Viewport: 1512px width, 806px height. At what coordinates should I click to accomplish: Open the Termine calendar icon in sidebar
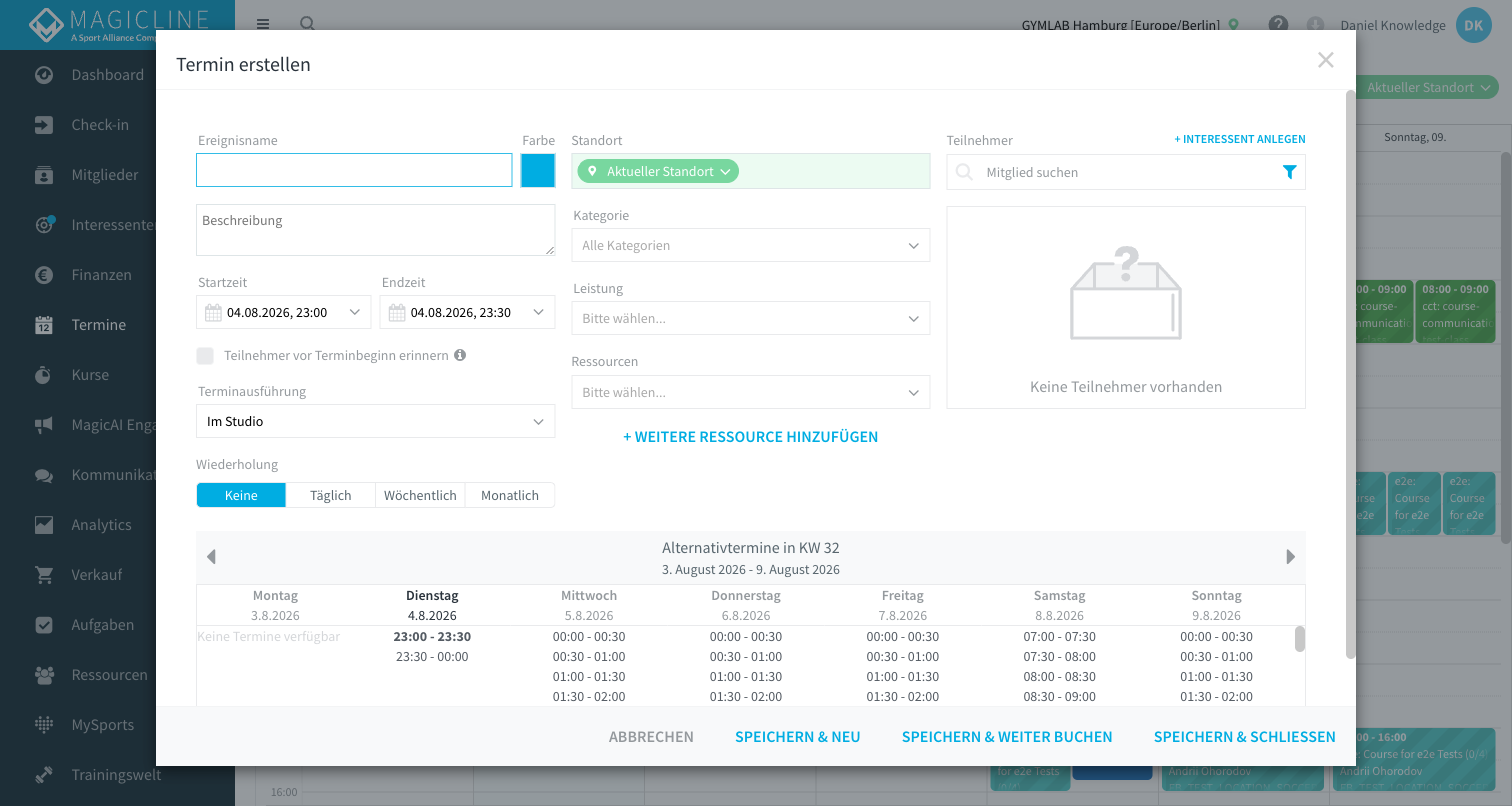(x=44, y=325)
